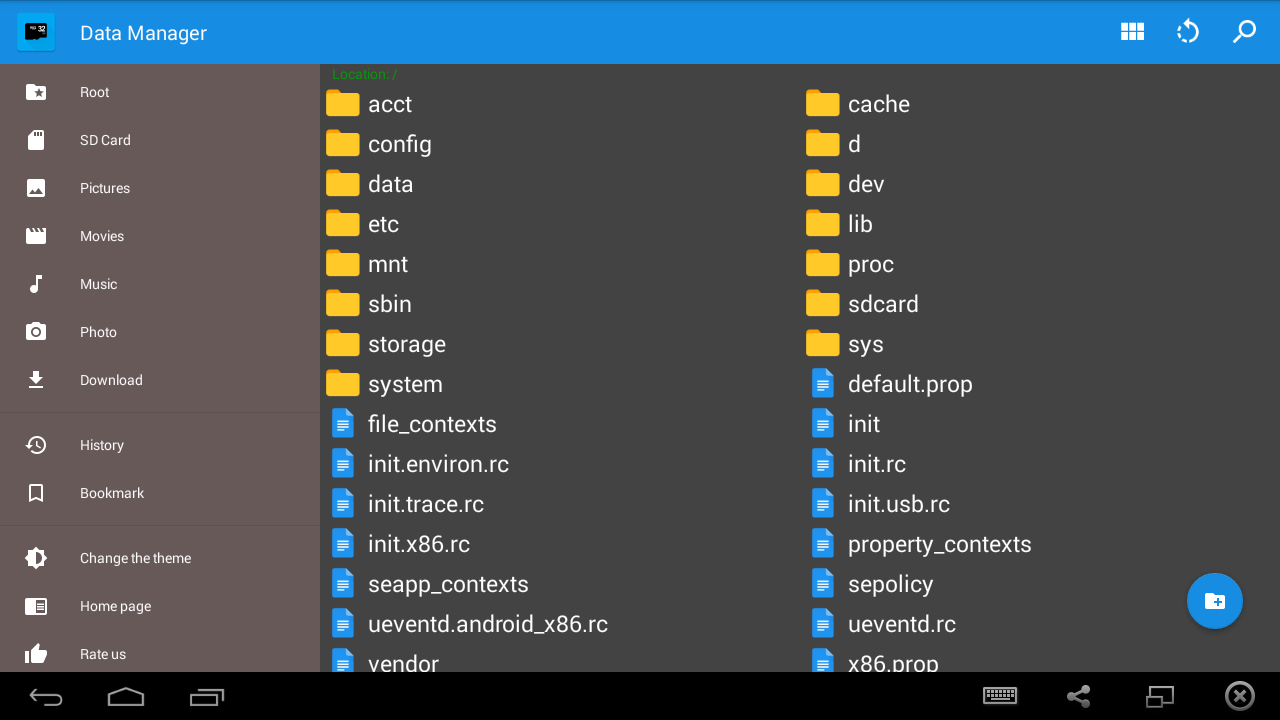Open the SD Card sidebar entry
Viewport: 1280px width, 720px height.
pos(160,140)
